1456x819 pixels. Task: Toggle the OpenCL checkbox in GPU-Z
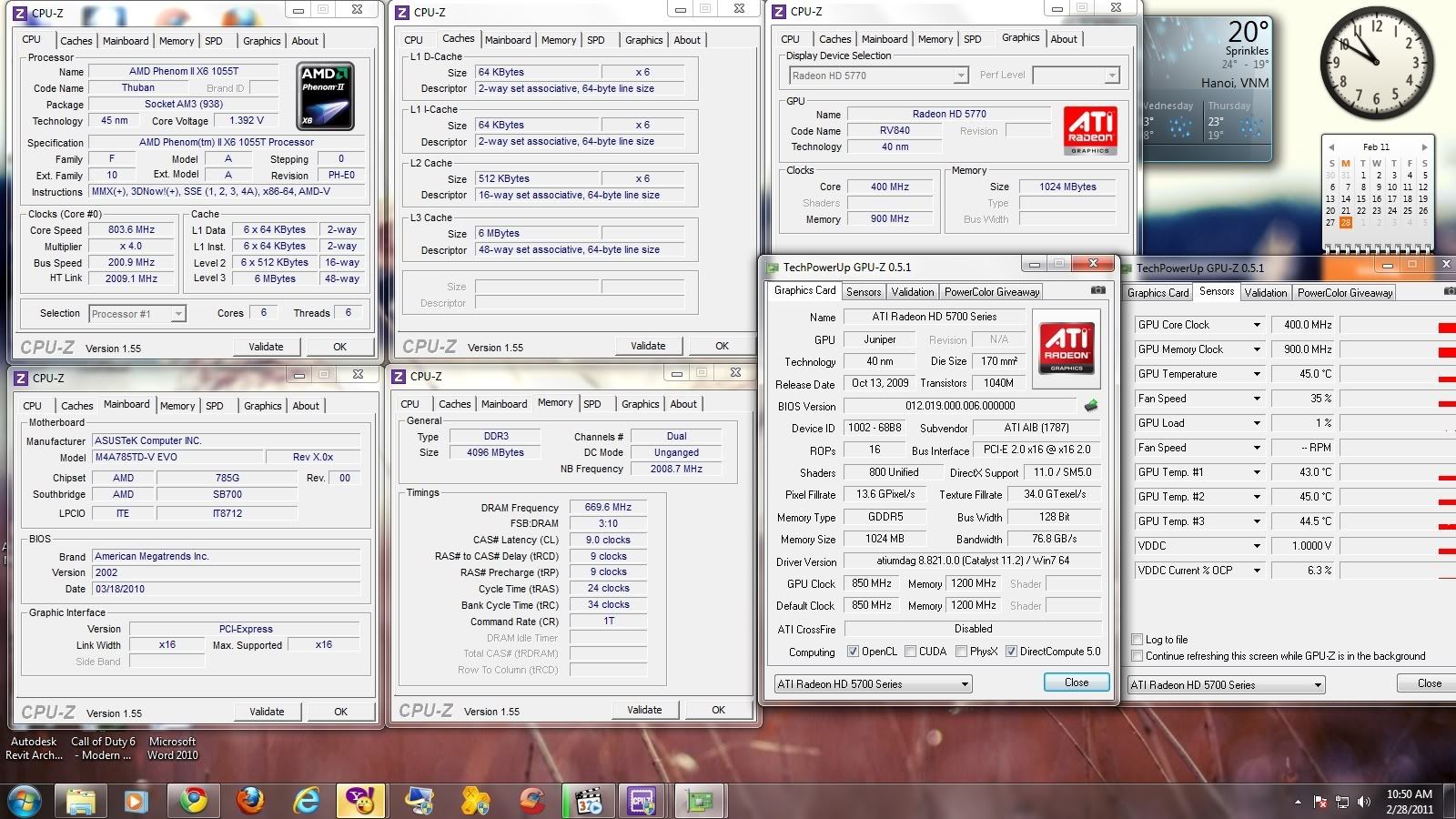pos(853,652)
